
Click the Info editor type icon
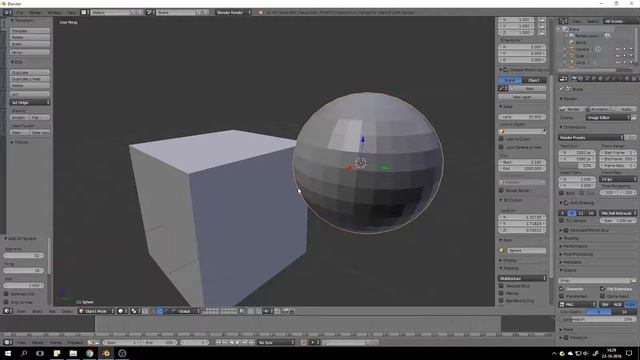[x=7, y=13]
